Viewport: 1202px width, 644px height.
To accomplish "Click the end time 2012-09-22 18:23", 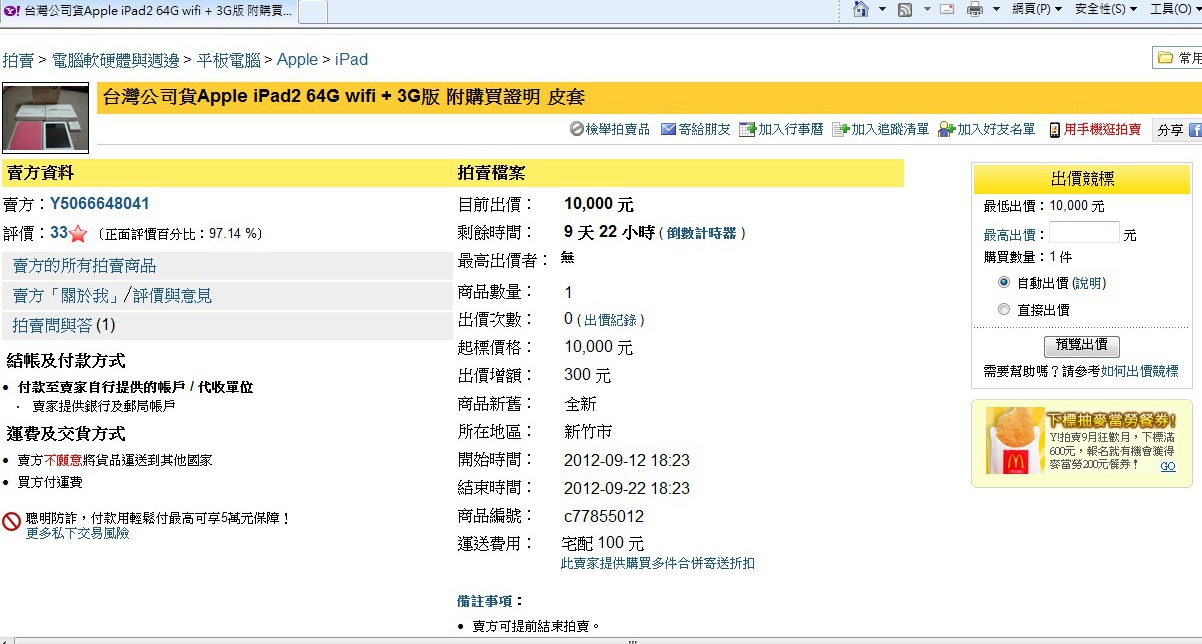I will (x=627, y=488).
